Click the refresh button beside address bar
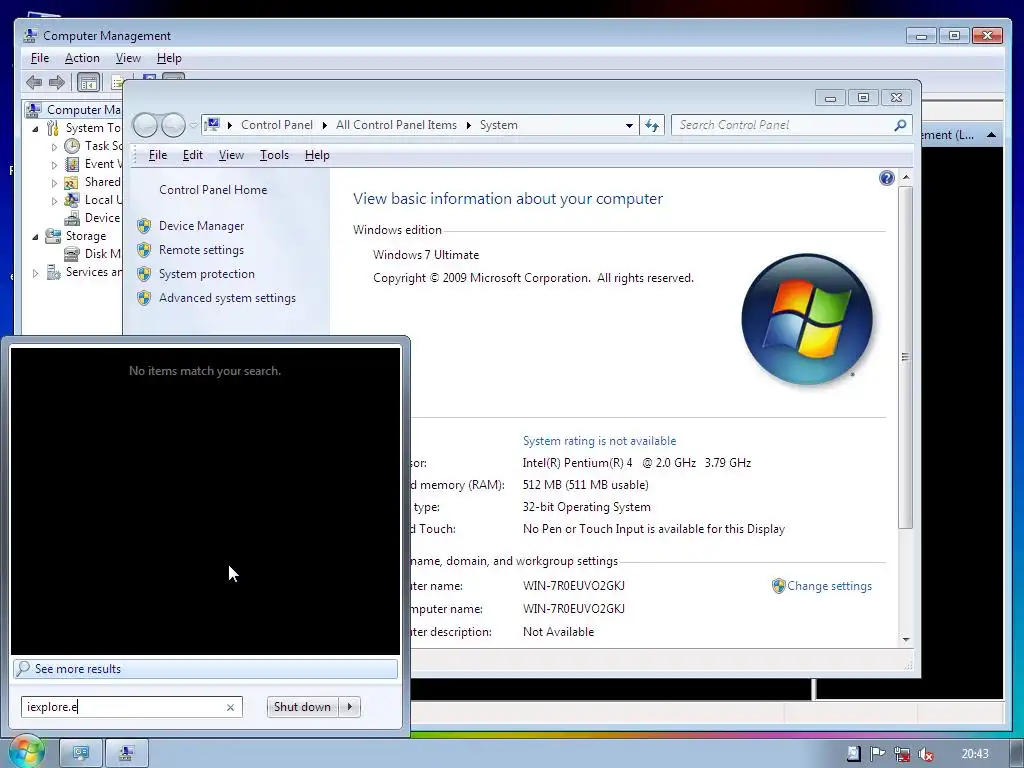The width and height of the screenshot is (1024, 768). [x=652, y=125]
